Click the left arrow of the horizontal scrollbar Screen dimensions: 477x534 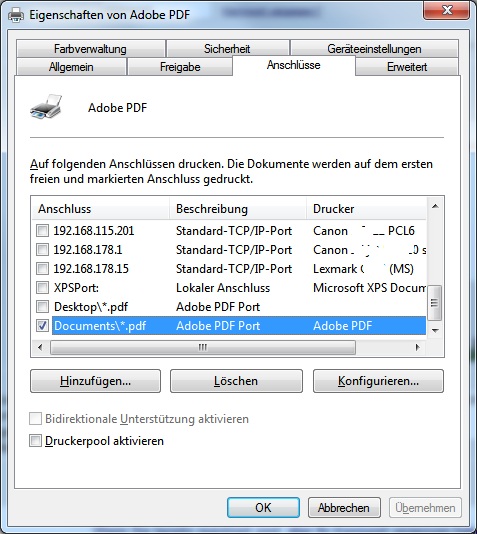40,347
